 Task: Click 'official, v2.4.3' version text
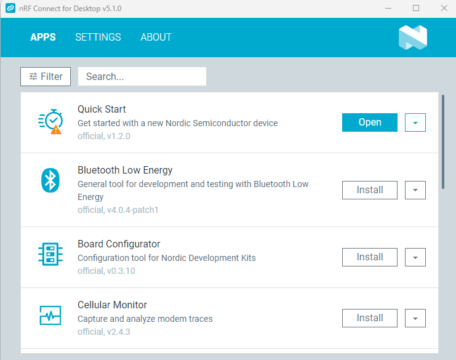(104, 332)
